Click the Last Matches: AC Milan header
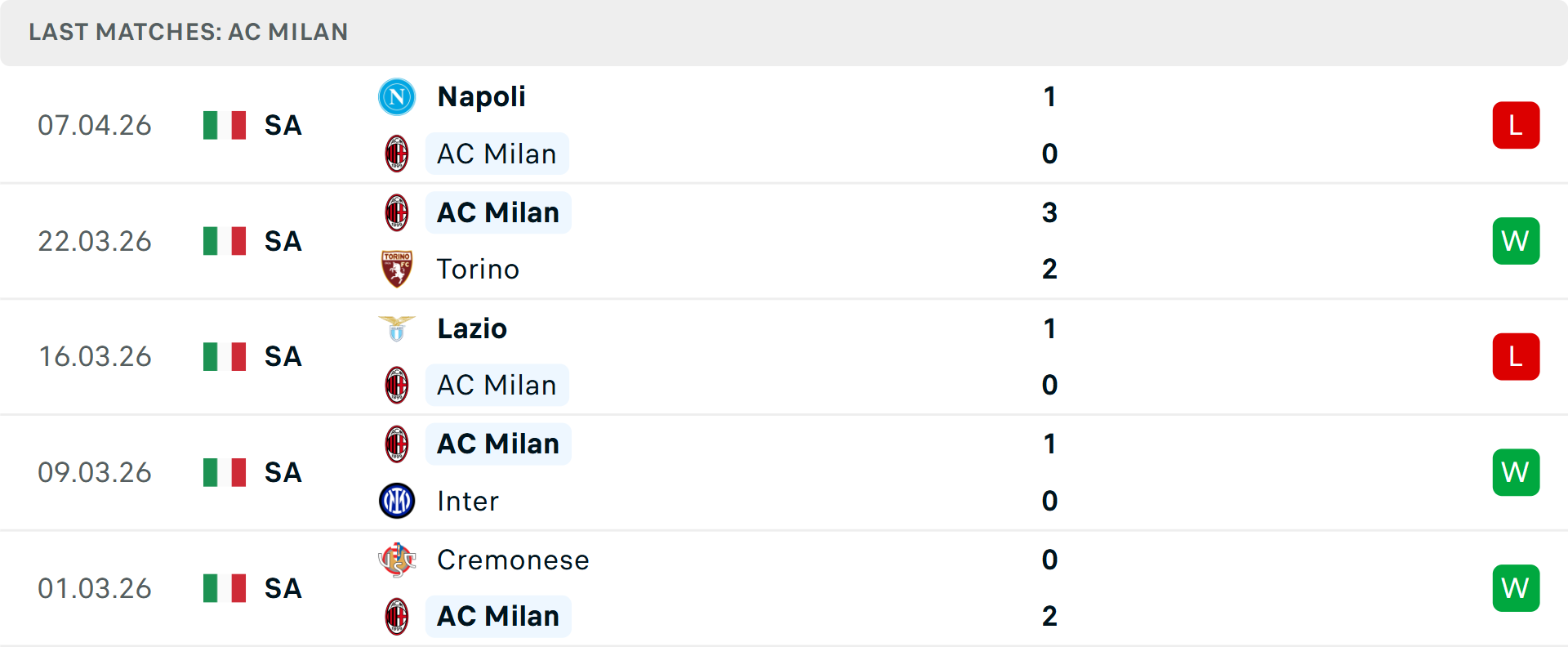The image size is (1568, 647). pos(189,32)
